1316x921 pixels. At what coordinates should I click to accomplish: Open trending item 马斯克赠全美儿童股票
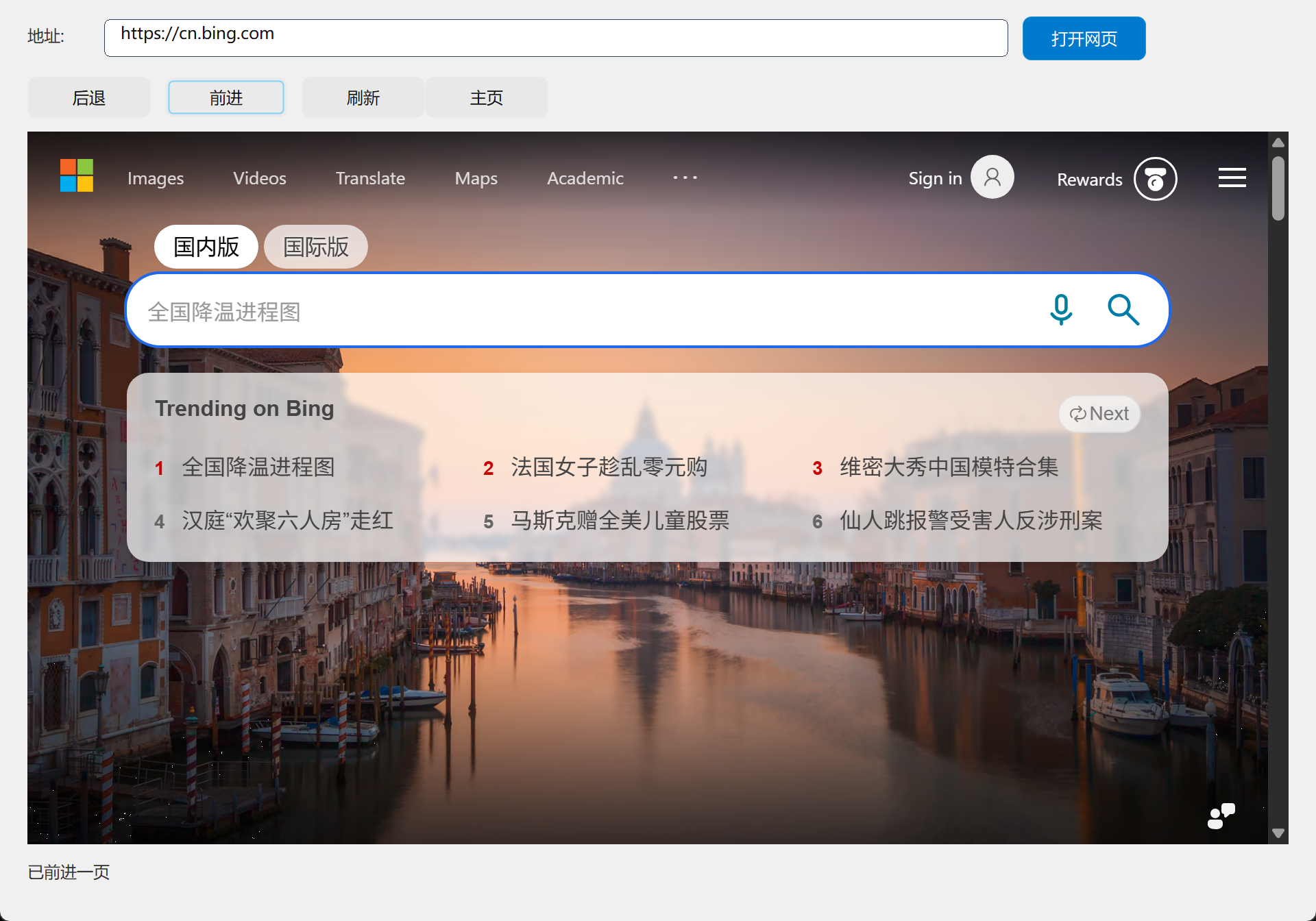(620, 520)
